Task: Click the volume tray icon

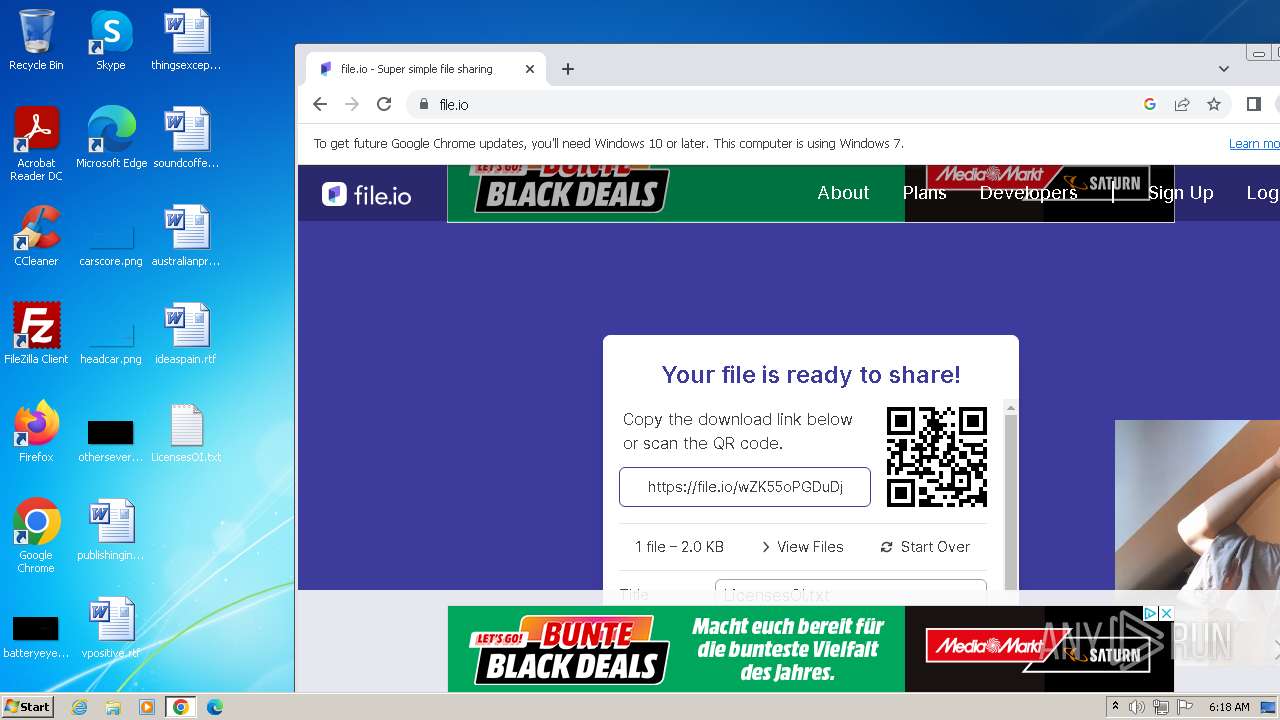Action: pyautogui.click(x=1137, y=707)
